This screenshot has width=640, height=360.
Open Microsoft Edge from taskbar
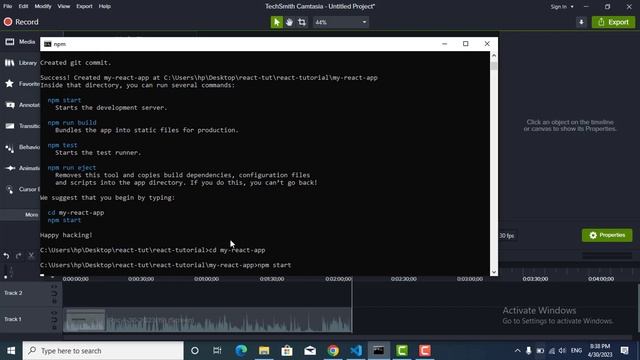click(241, 351)
